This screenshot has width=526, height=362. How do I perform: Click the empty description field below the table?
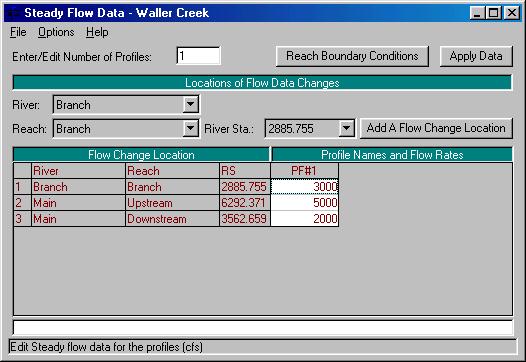pyautogui.click(x=263, y=327)
